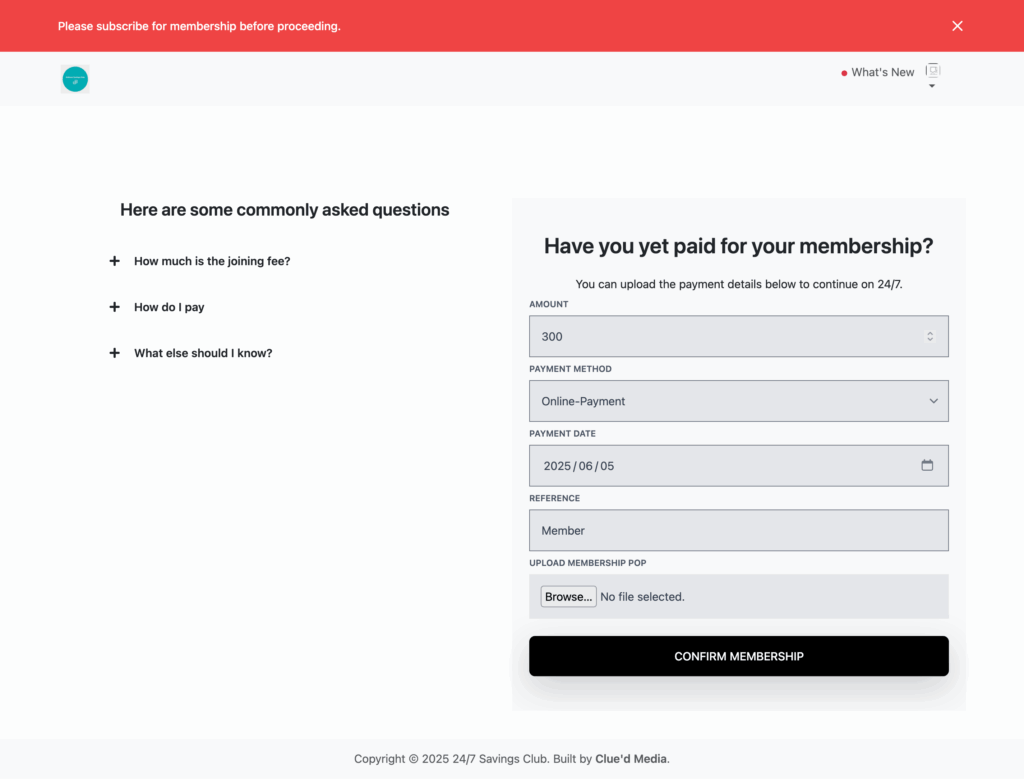Click the calendar icon in Payment Date field
The image size is (1024, 779).
927,465
